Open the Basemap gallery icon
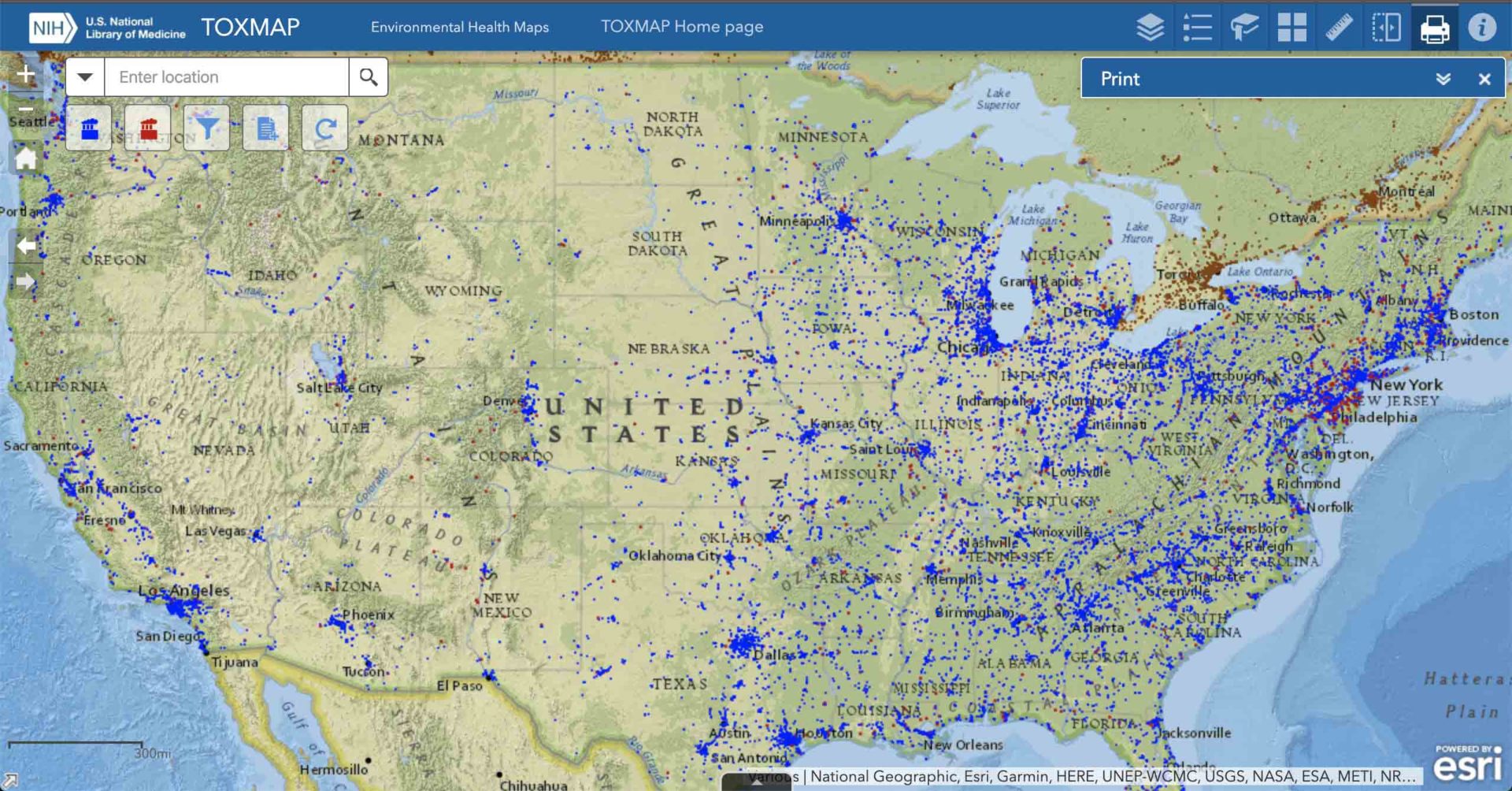 (x=1292, y=26)
